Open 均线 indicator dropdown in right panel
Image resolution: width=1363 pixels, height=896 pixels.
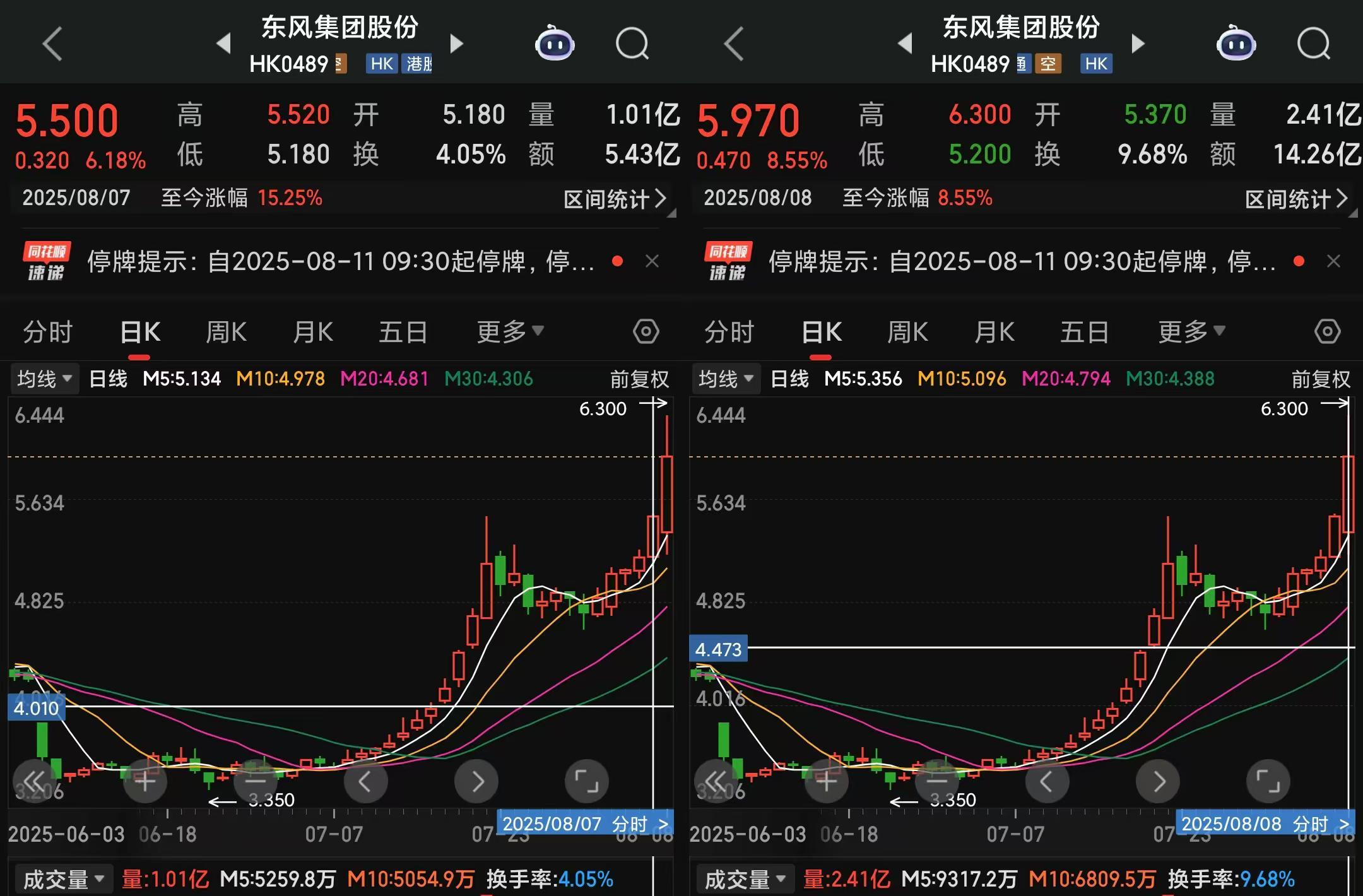(726, 379)
